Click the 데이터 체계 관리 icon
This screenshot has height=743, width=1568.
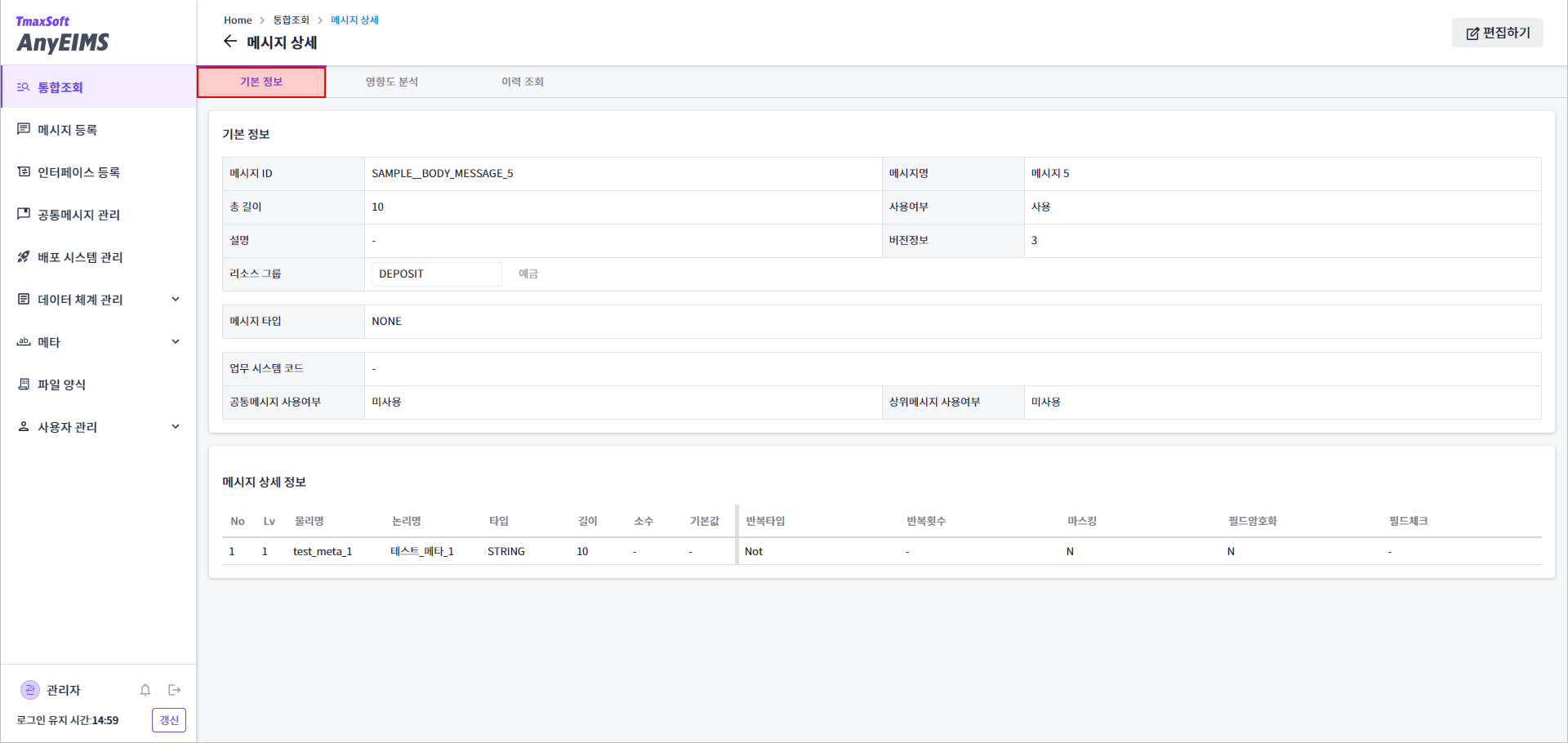click(x=24, y=299)
